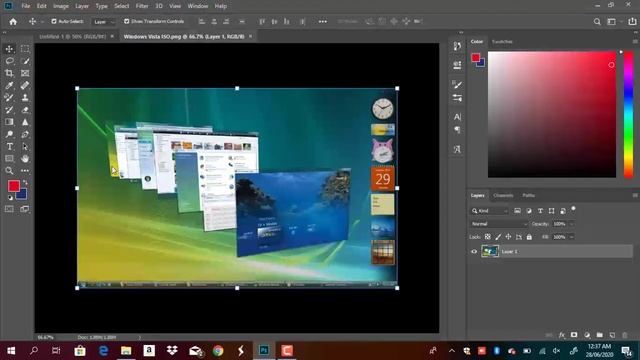
Task: Select the Lasso tool
Action: click(x=9, y=61)
